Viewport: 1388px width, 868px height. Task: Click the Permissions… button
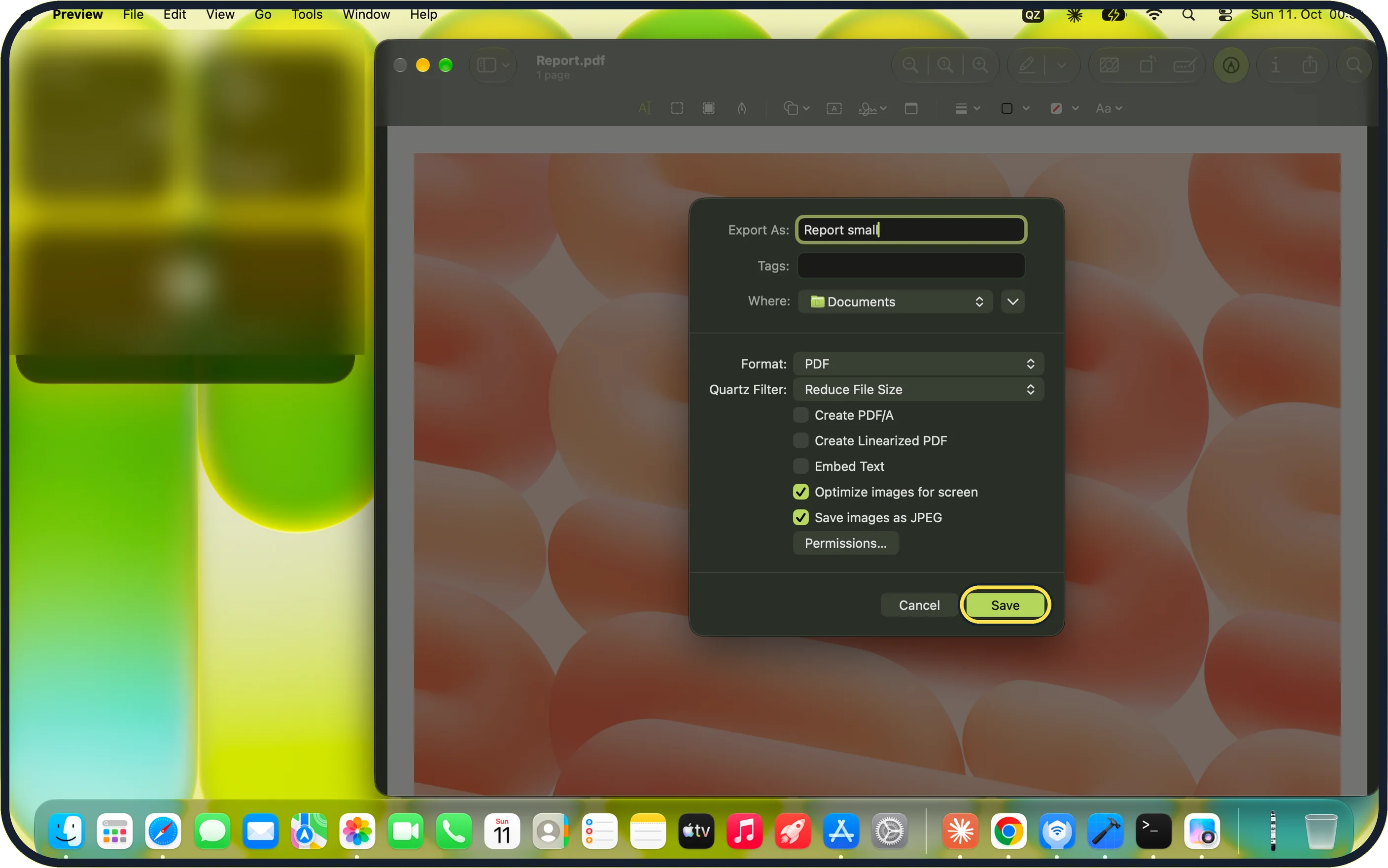click(x=845, y=543)
